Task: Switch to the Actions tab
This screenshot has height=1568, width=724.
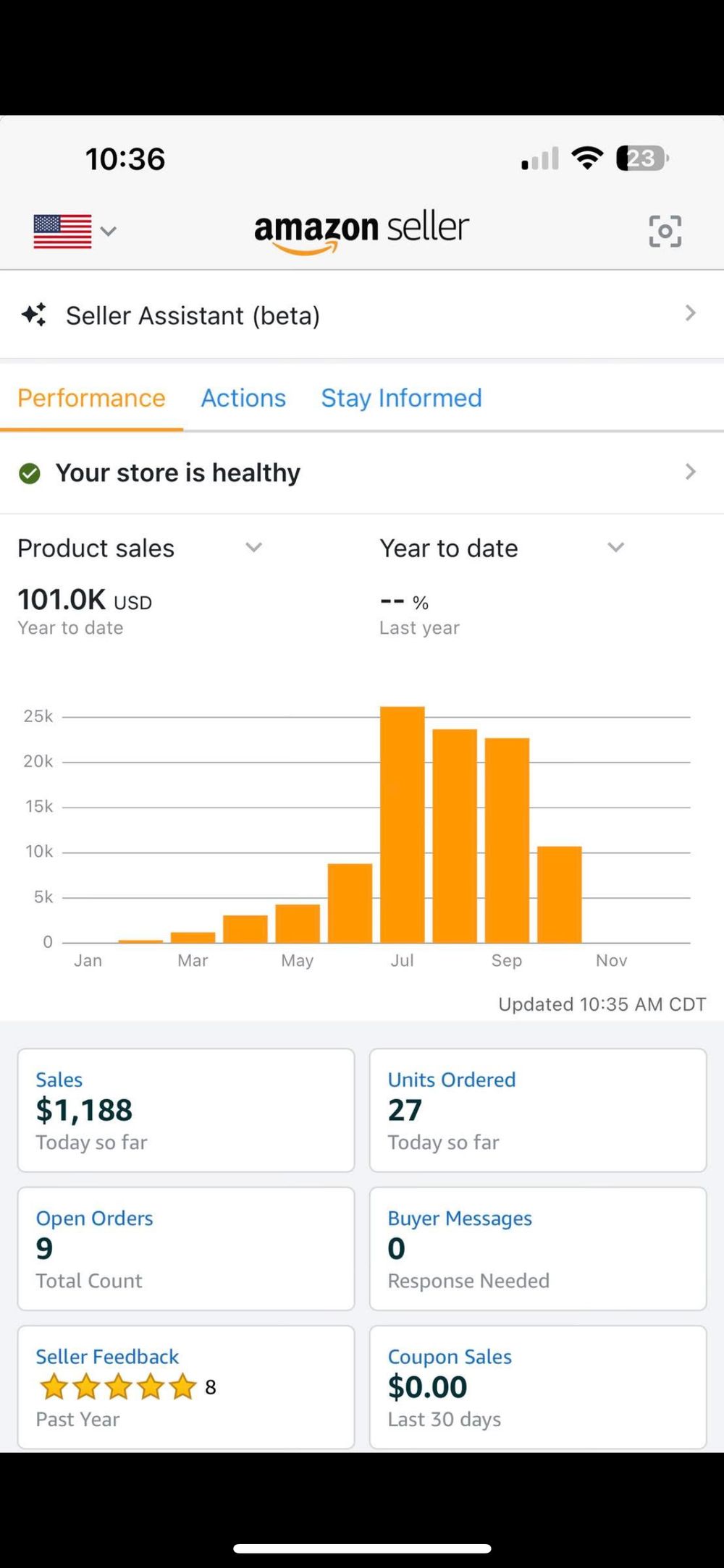Action: [x=243, y=398]
